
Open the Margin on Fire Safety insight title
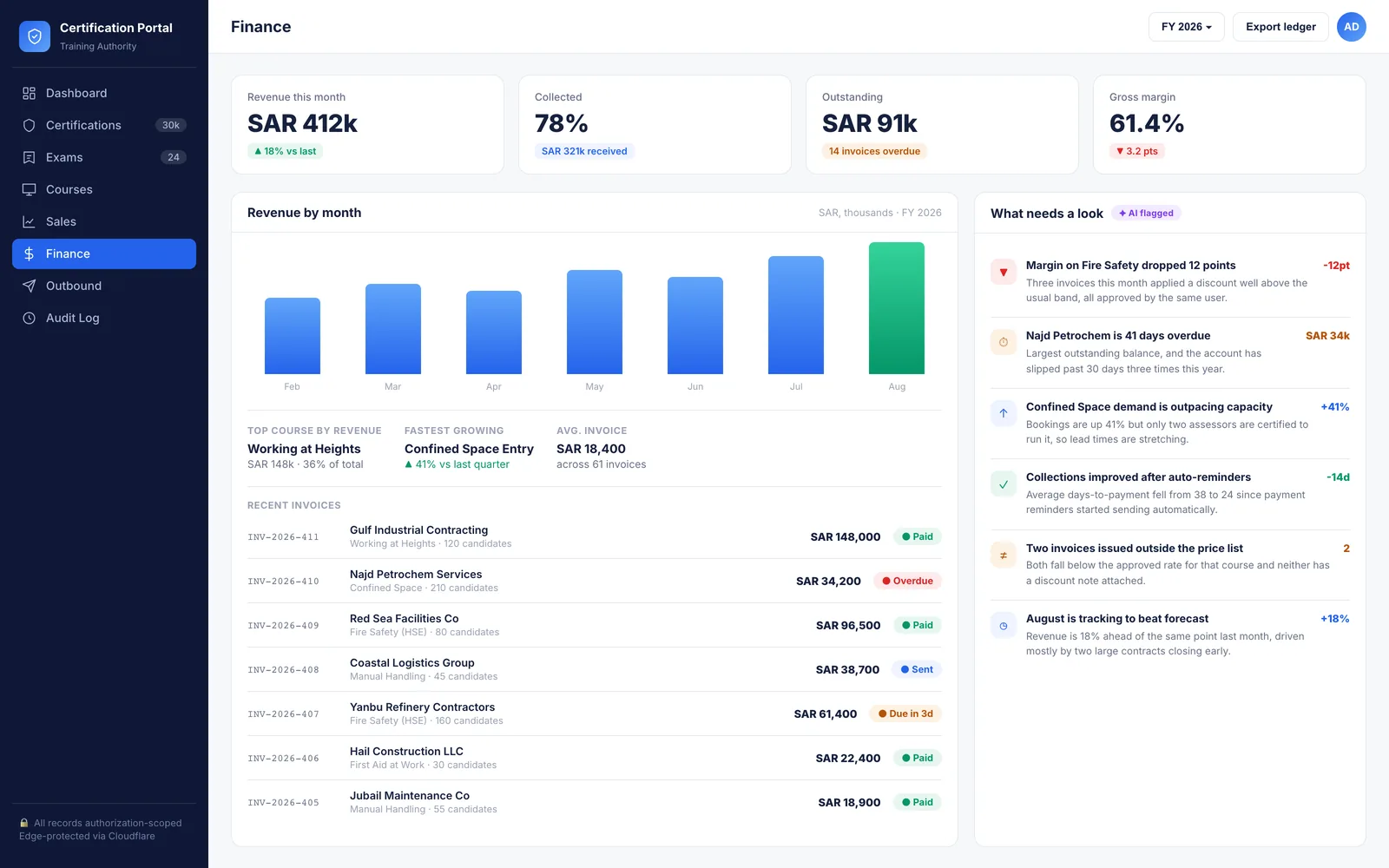coord(1130,266)
